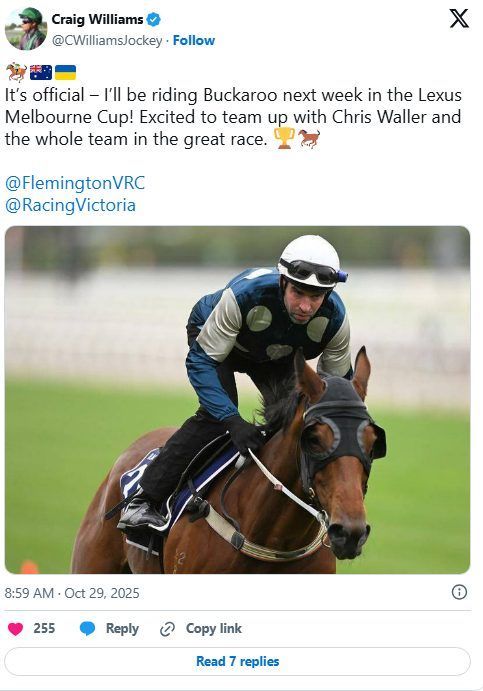Follow the @CWilliamsJockey account
The image size is (483, 691).
(x=194, y=41)
